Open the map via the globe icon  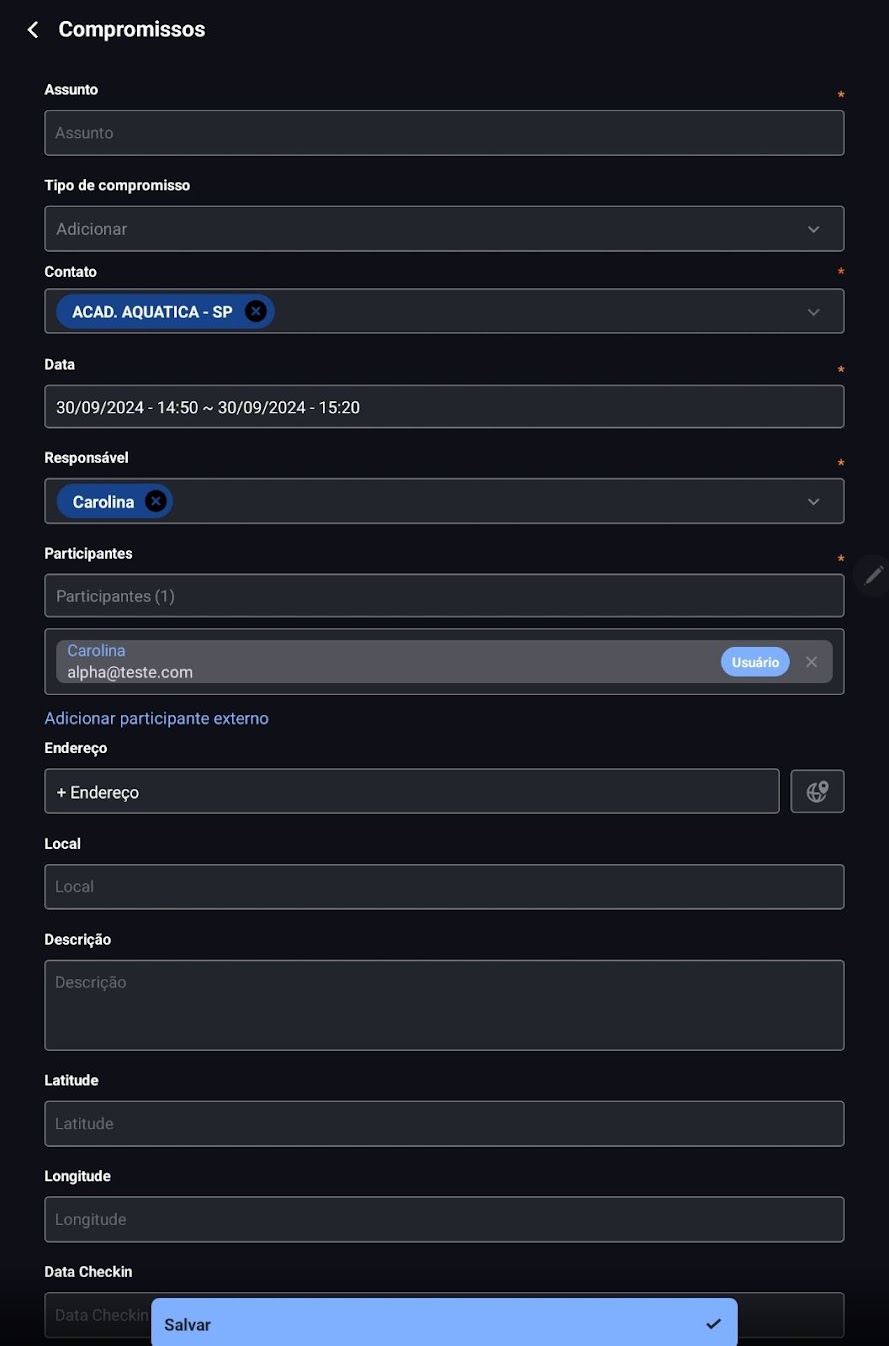tap(817, 790)
